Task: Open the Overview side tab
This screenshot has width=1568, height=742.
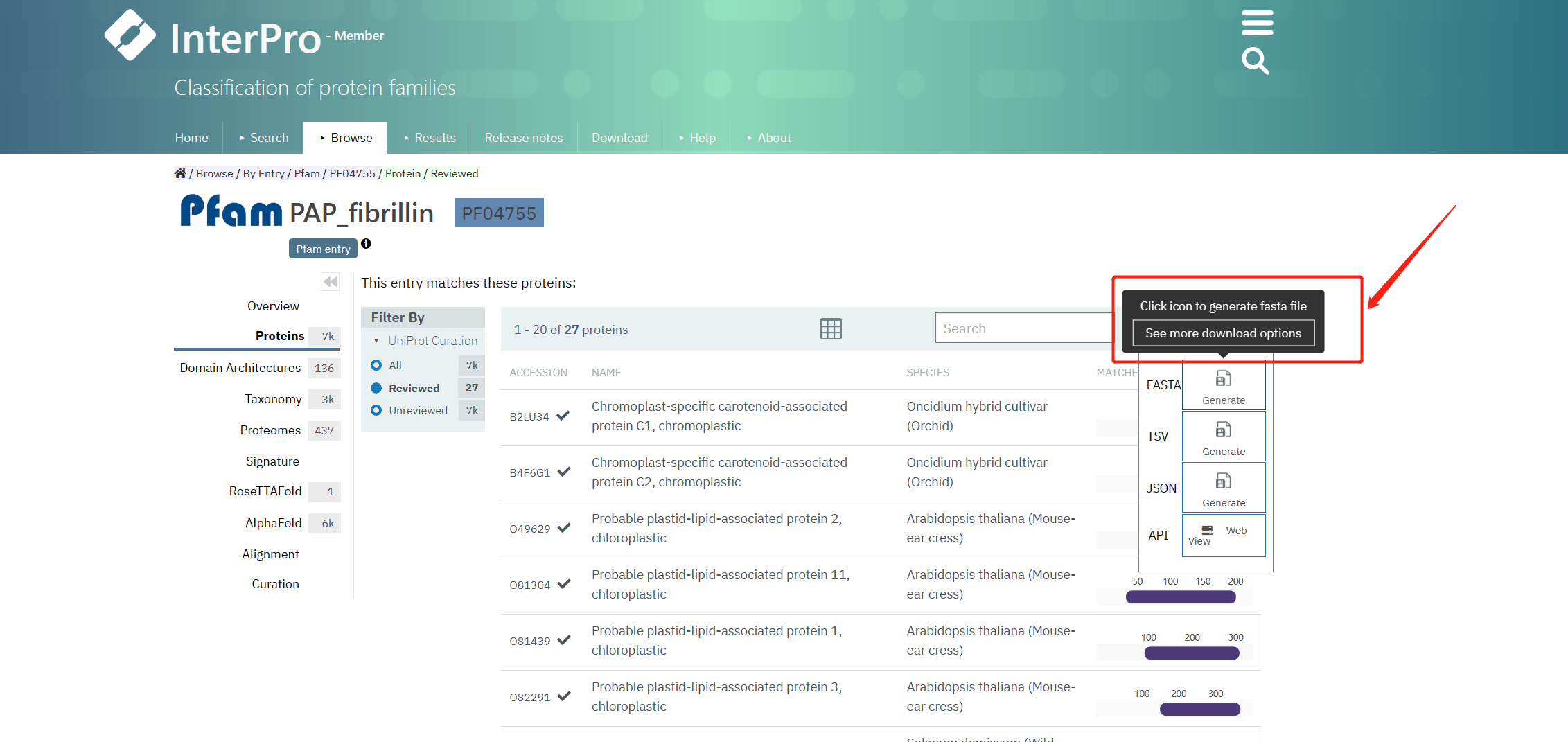Action: [x=273, y=306]
